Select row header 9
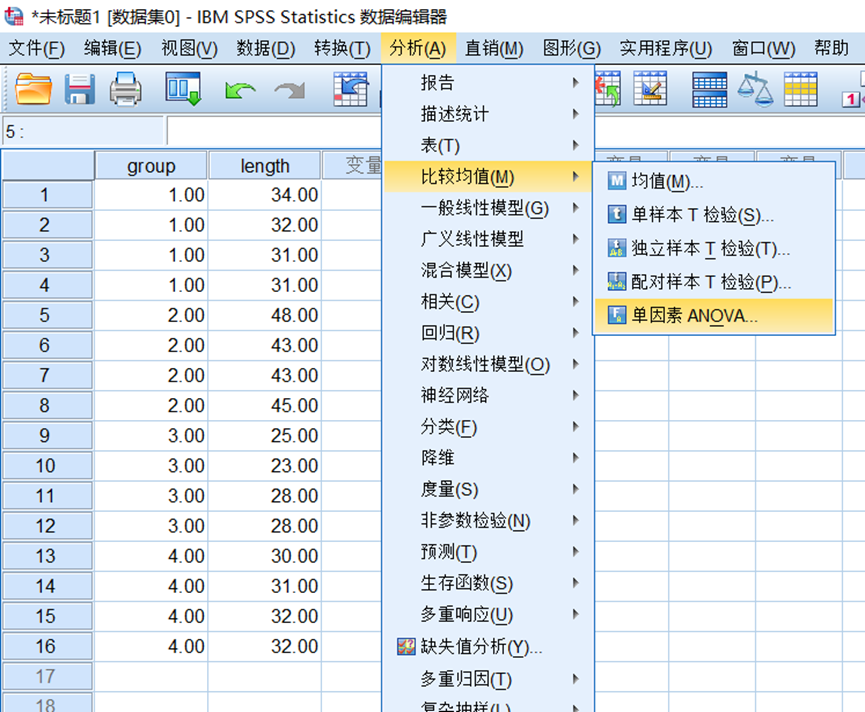The image size is (865, 712). (47, 436)
